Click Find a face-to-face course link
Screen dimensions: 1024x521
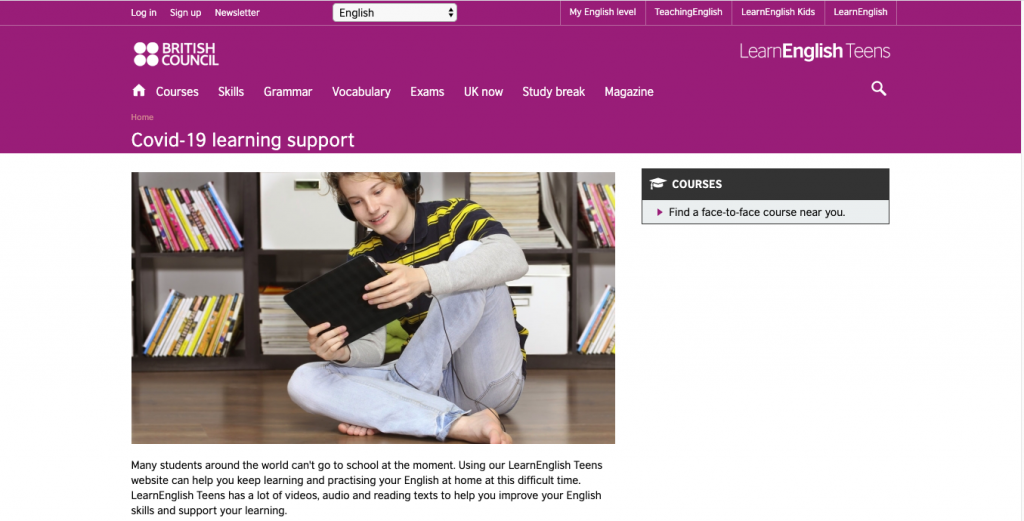[757, 212]
